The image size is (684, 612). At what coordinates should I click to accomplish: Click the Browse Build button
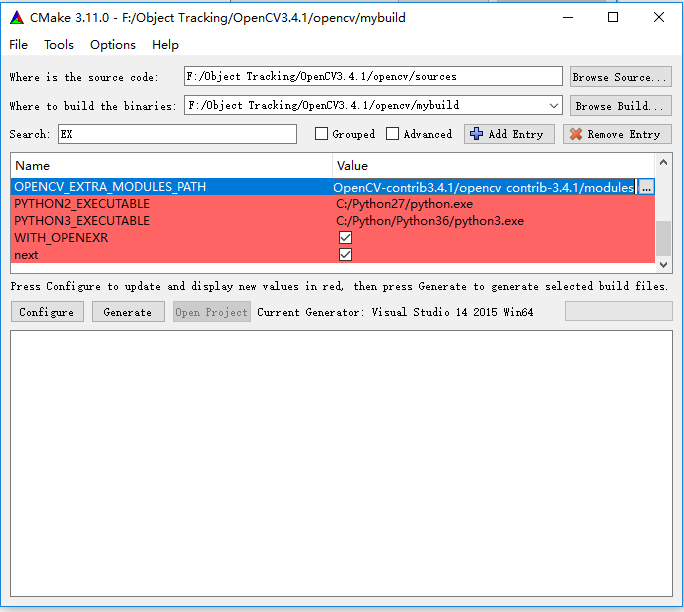620,106
